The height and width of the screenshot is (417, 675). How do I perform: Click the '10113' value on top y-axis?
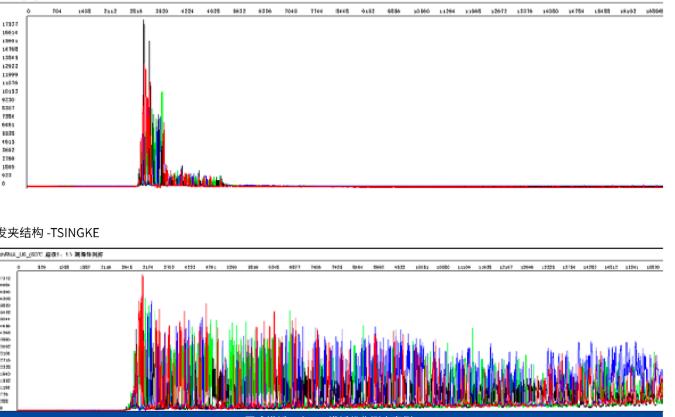[x=9, y=91]
